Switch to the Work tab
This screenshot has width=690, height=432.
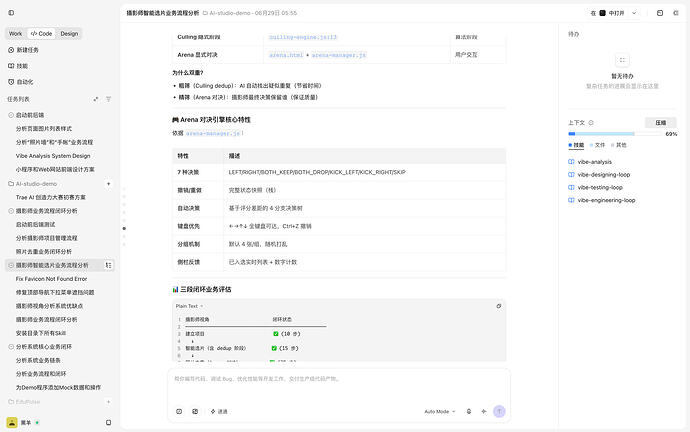(x=15, y=33)
